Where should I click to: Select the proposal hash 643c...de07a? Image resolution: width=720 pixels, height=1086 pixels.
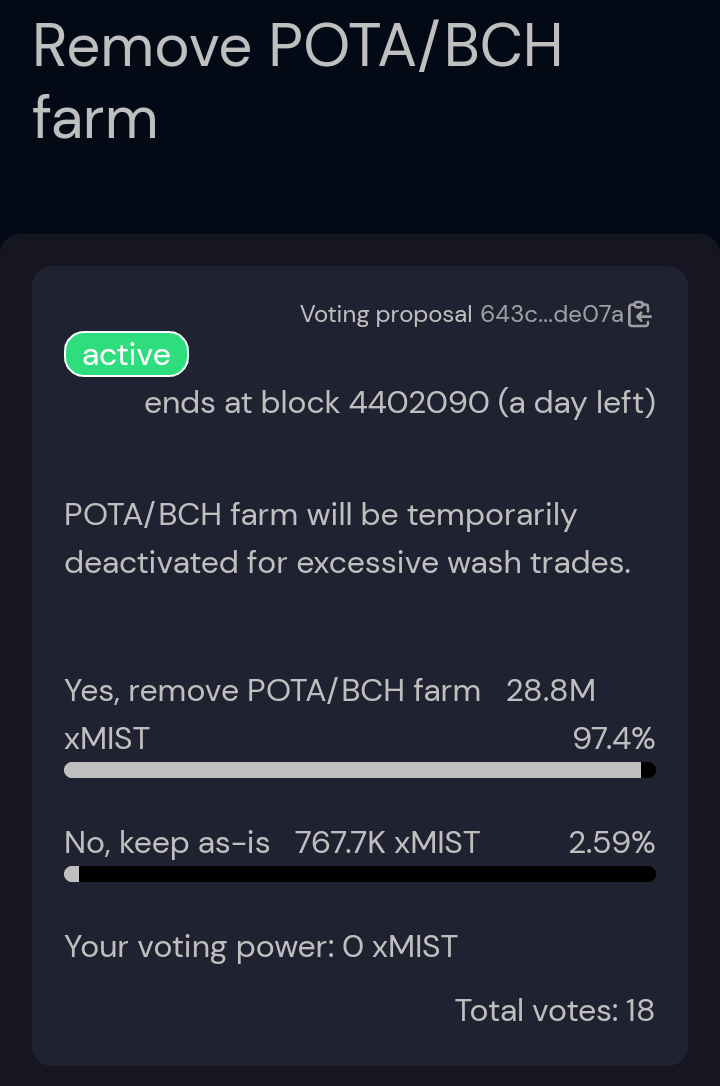coord(552,314)
